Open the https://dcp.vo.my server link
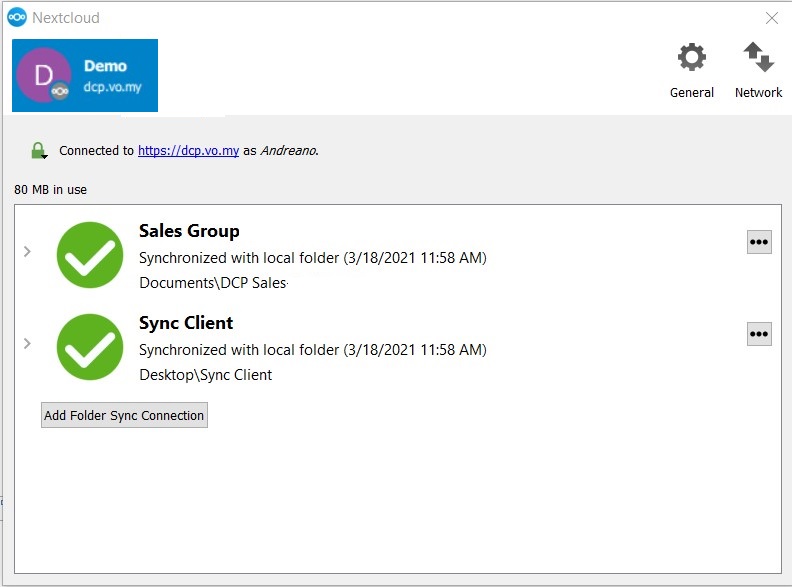The image size is (792, 587). coord(188,151)
